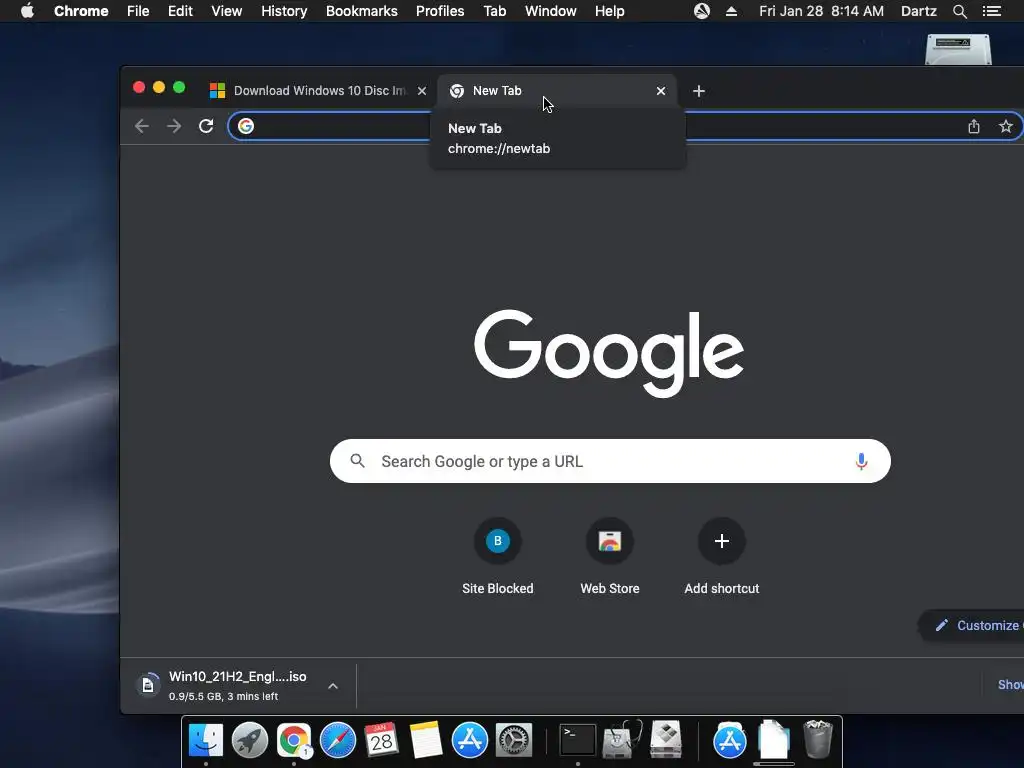This screenshot has height=768, width=1024.
Task: Click the Google favicon in the address bar
Action: [246, 126]
